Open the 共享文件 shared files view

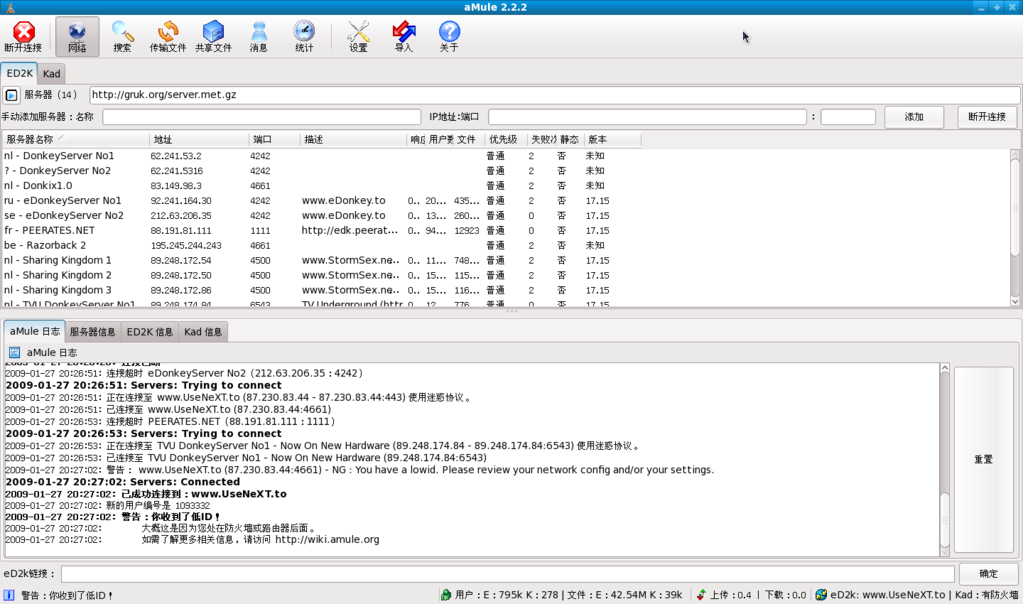[x=213, y=37]
